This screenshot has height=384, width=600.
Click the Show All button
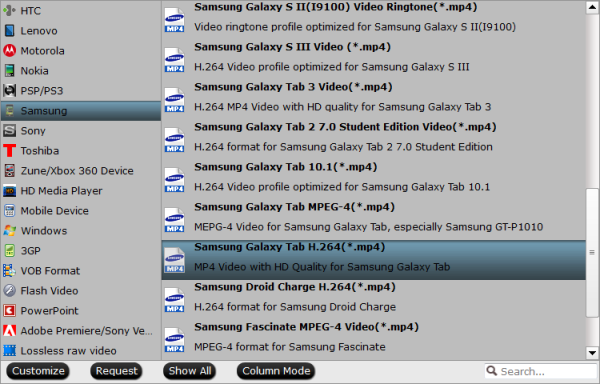(x=190, y=371)
